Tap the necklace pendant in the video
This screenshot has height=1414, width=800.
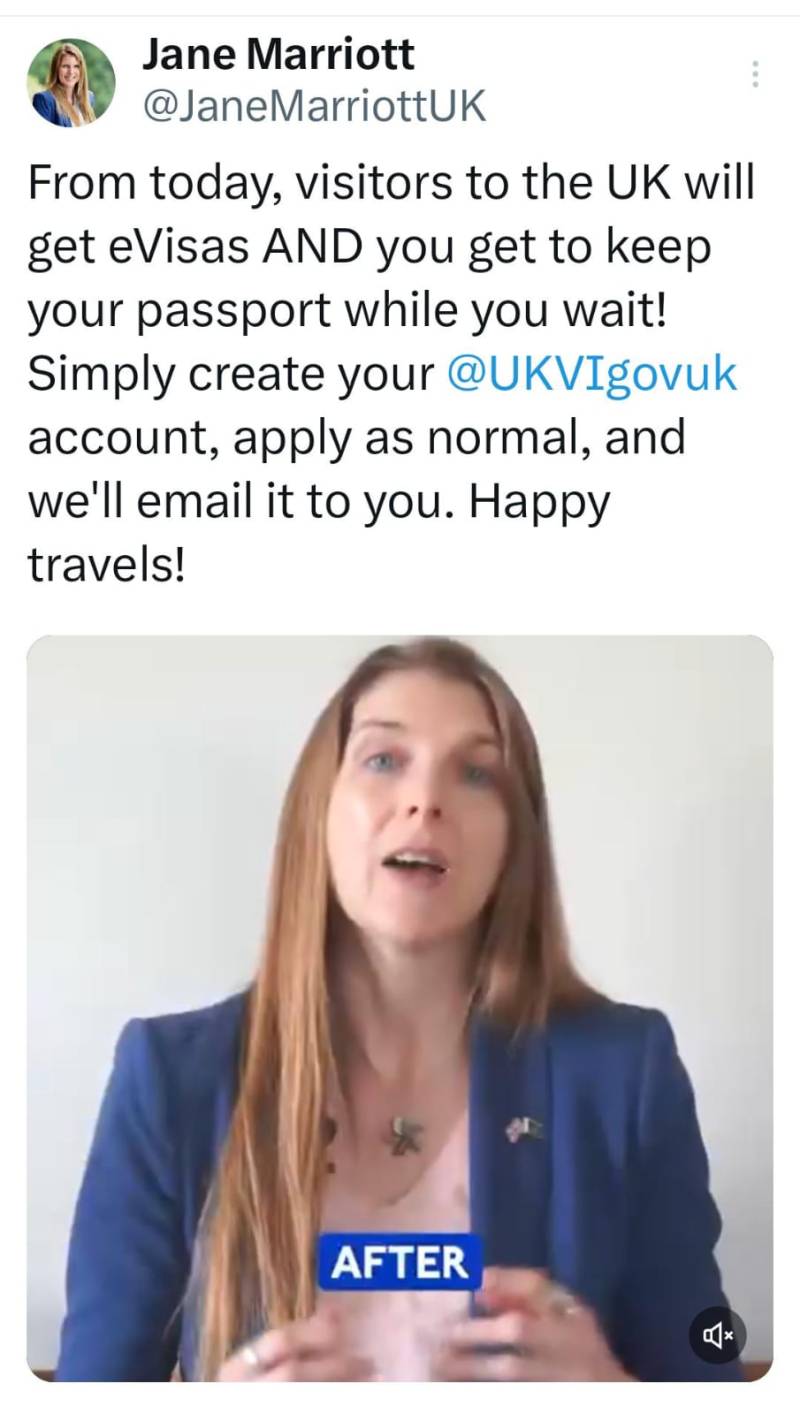pyautogui.click(x=407, y=1134)
